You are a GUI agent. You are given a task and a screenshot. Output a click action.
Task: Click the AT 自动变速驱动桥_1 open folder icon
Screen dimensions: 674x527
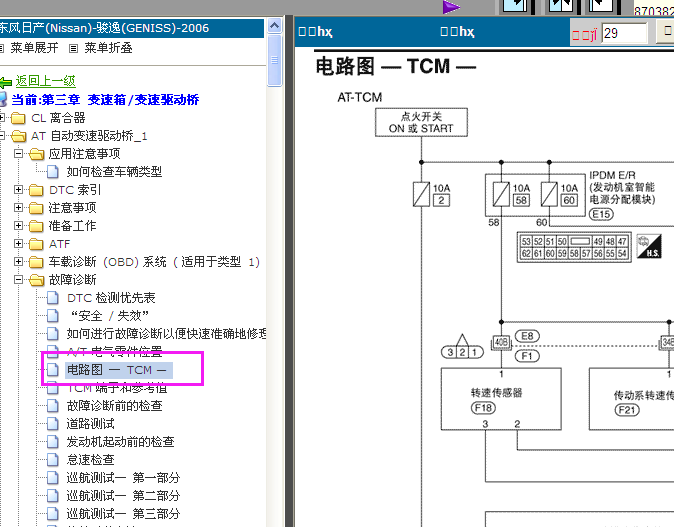click(18, 136)
